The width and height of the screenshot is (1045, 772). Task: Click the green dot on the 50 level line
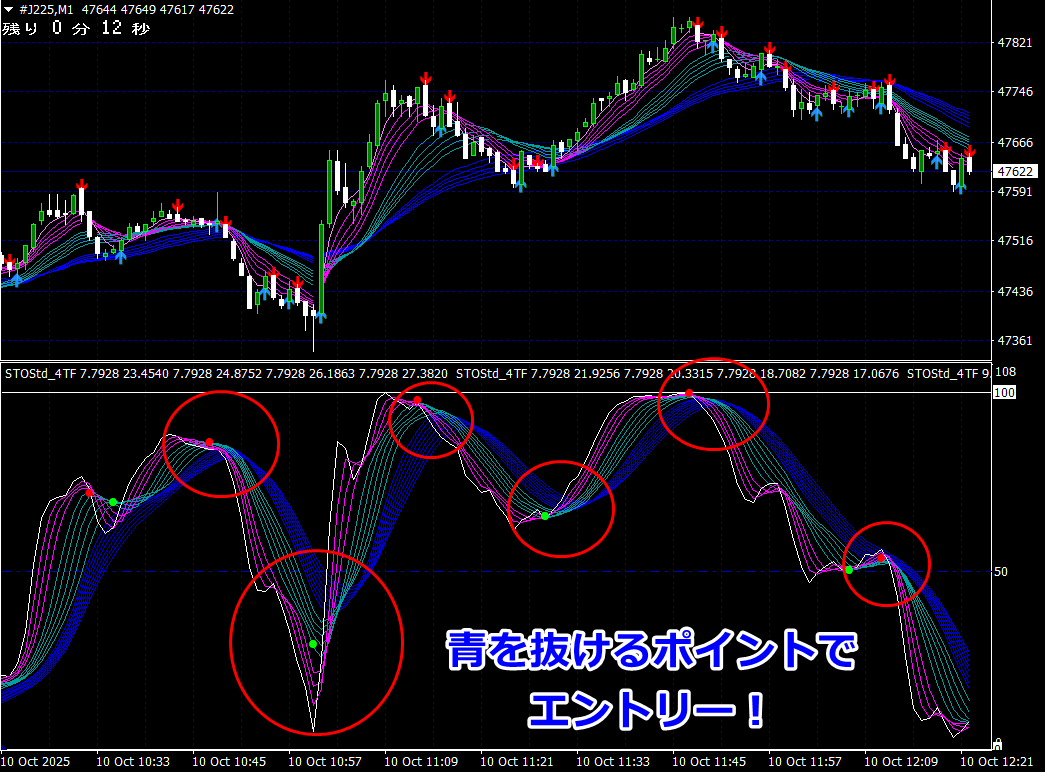[849, 570]
